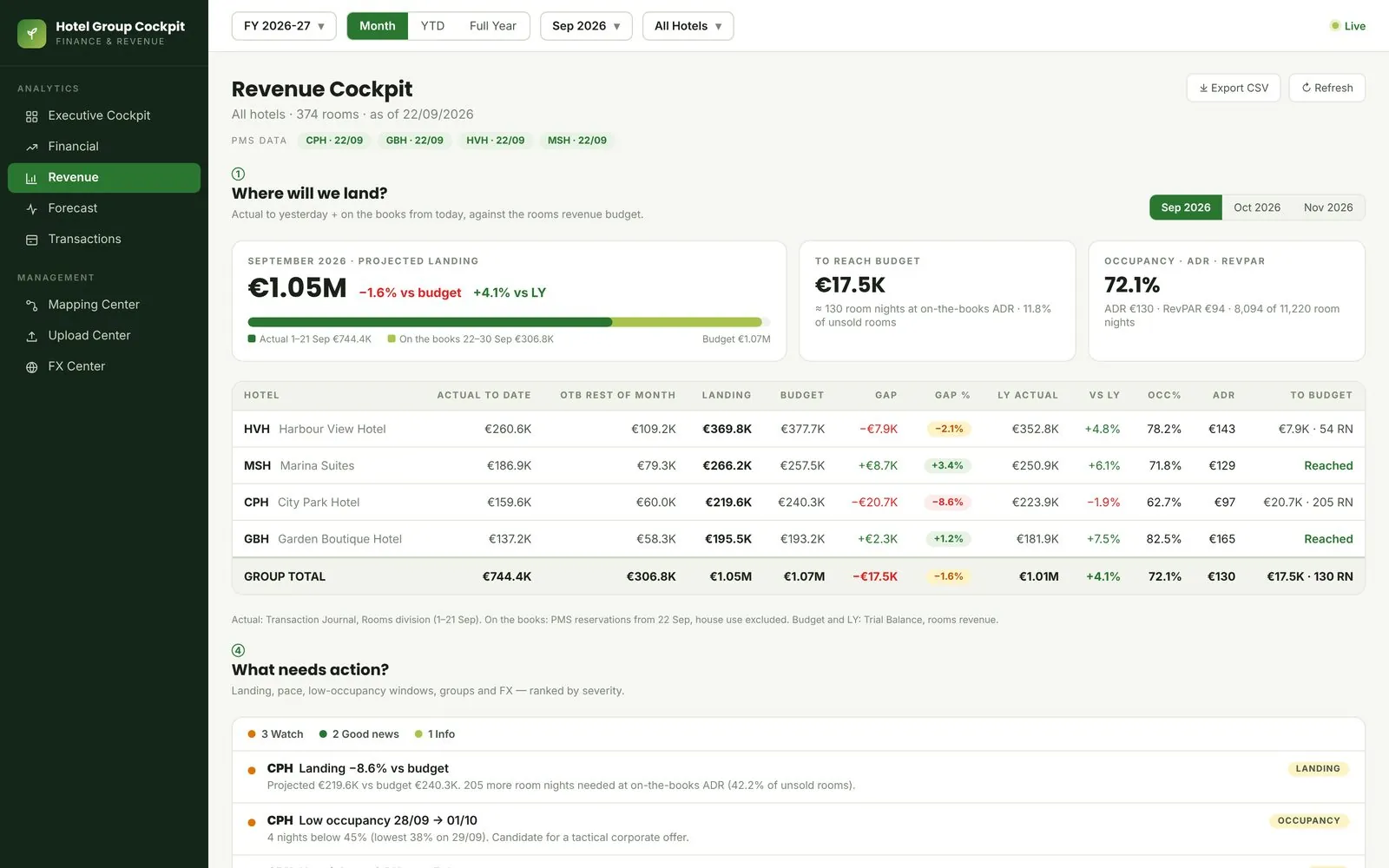The image size is (1389, 868).
Task: Open CPH Landing −8.6% vs budget alert
Action: (798, 777)
